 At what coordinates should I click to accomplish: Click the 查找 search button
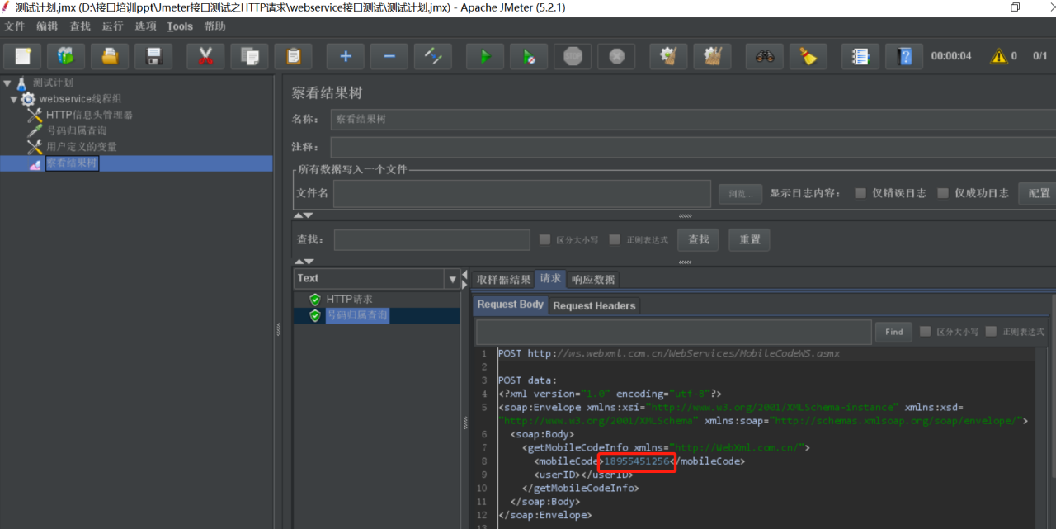698,239
